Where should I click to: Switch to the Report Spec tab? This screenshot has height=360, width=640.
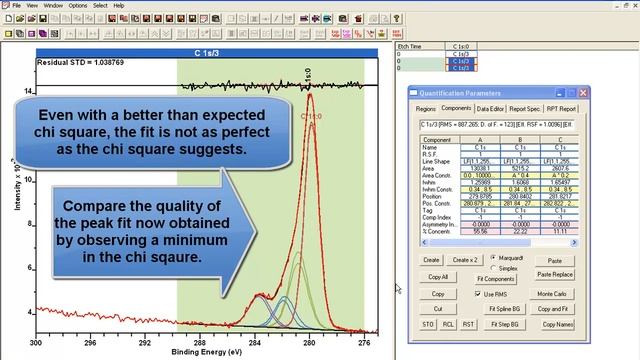tap(525, 109)
